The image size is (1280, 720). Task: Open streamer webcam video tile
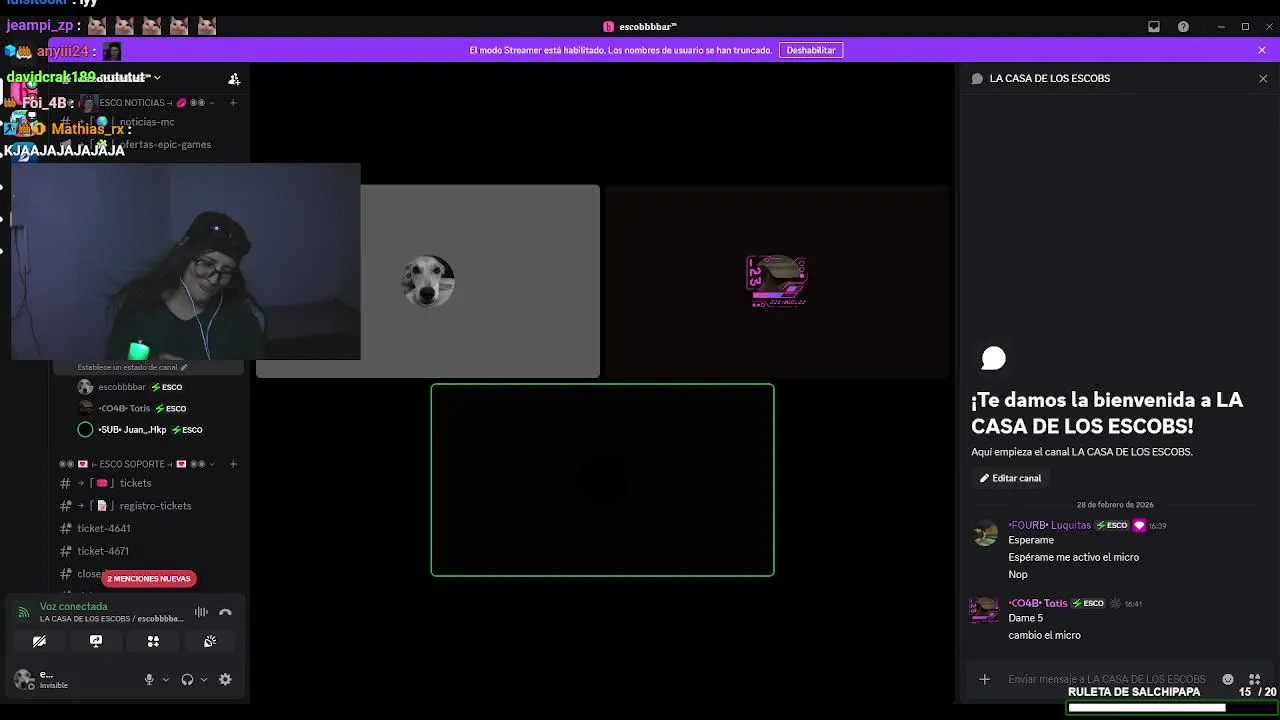185,261
